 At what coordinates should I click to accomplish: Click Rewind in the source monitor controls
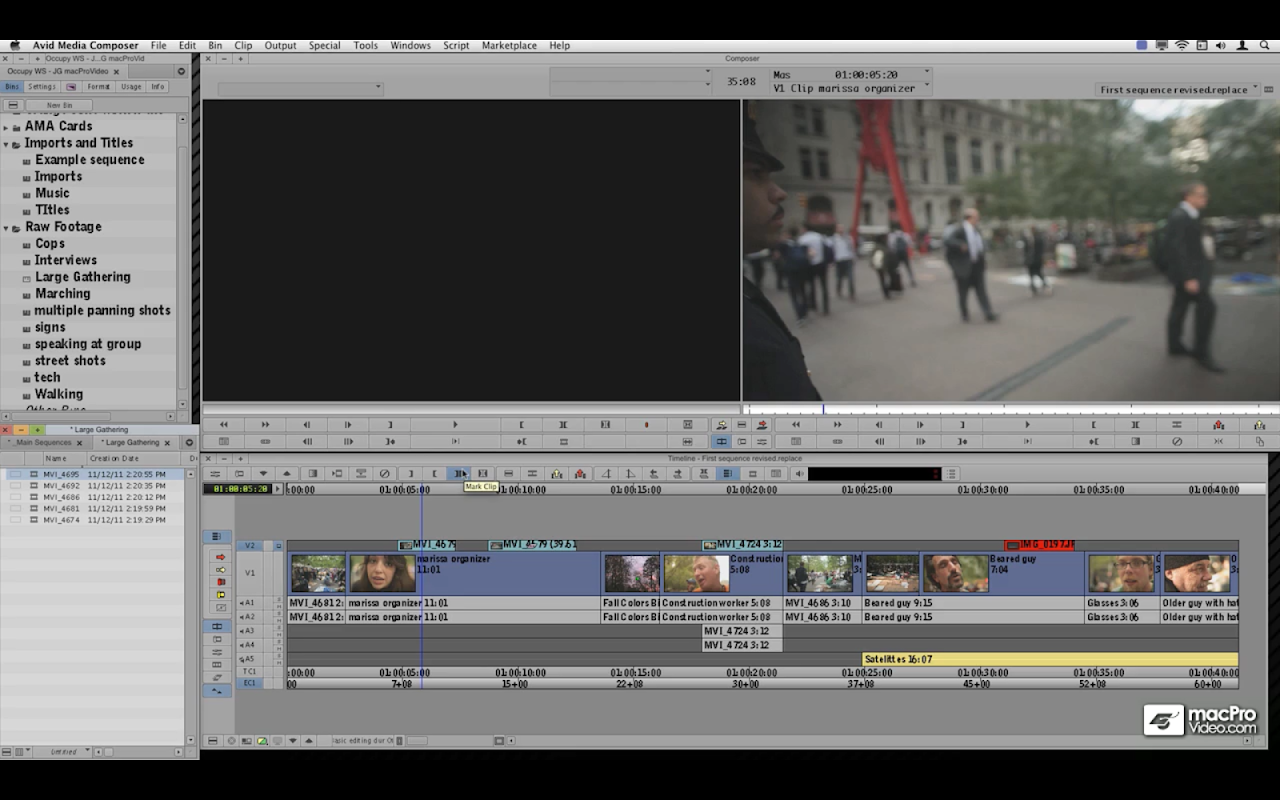click(x=224, y=424)
